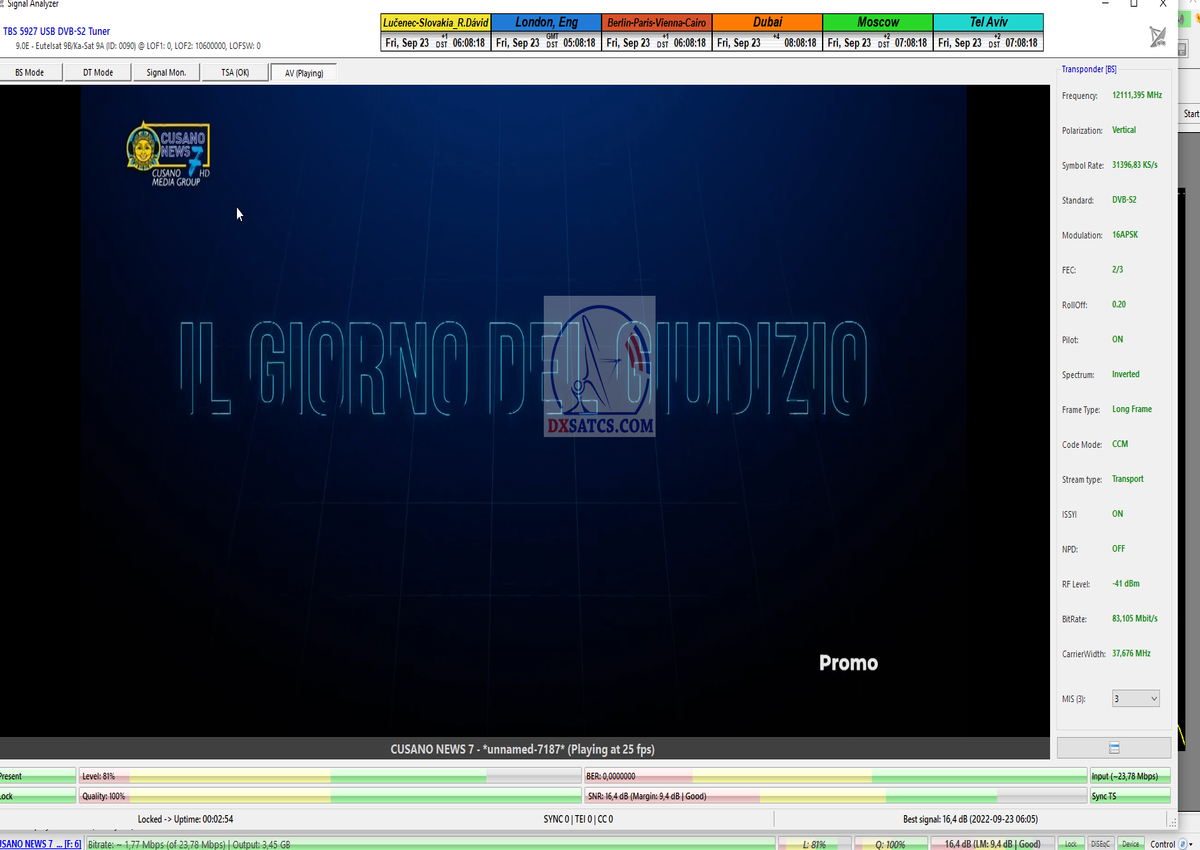Click the Sync TS indicator
The width and height of the screenshot is (1200, 850).
coord(1129,796)
